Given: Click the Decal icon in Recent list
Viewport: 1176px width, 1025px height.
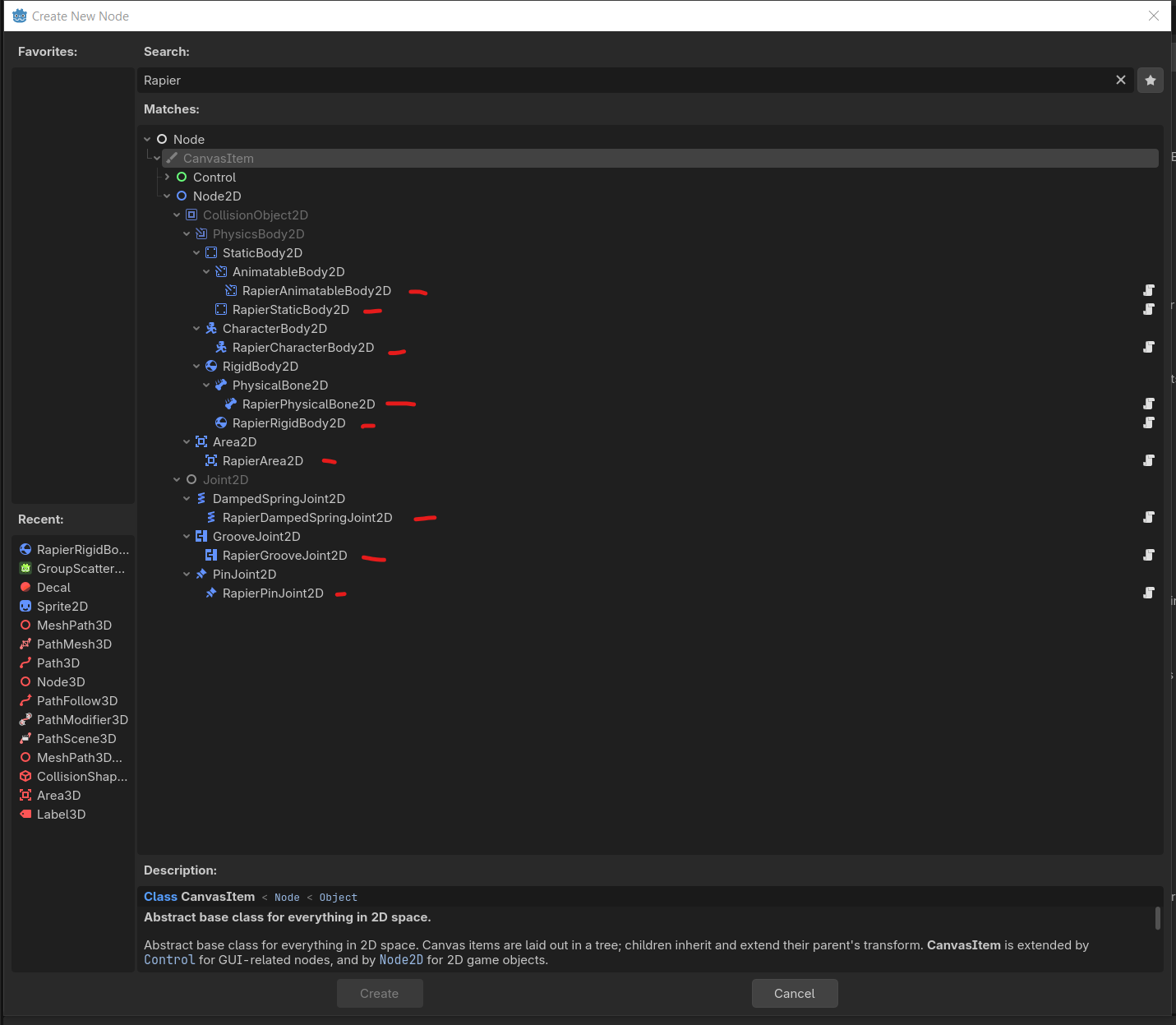Looking at the screenshot, I should click(25, 588).
